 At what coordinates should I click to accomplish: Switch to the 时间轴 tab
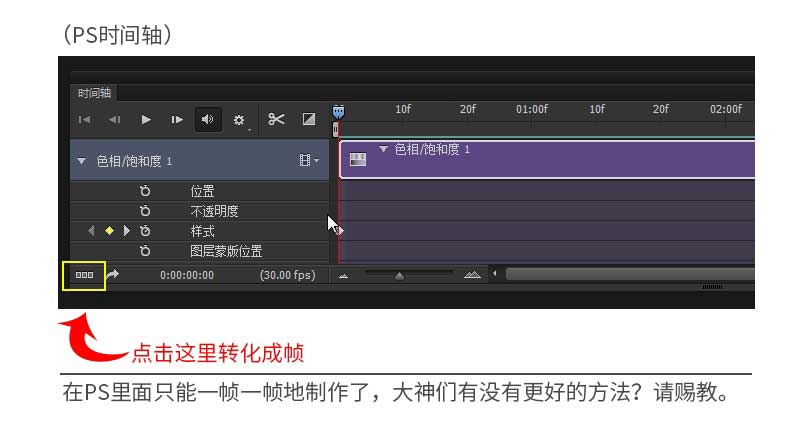(94, 93)
